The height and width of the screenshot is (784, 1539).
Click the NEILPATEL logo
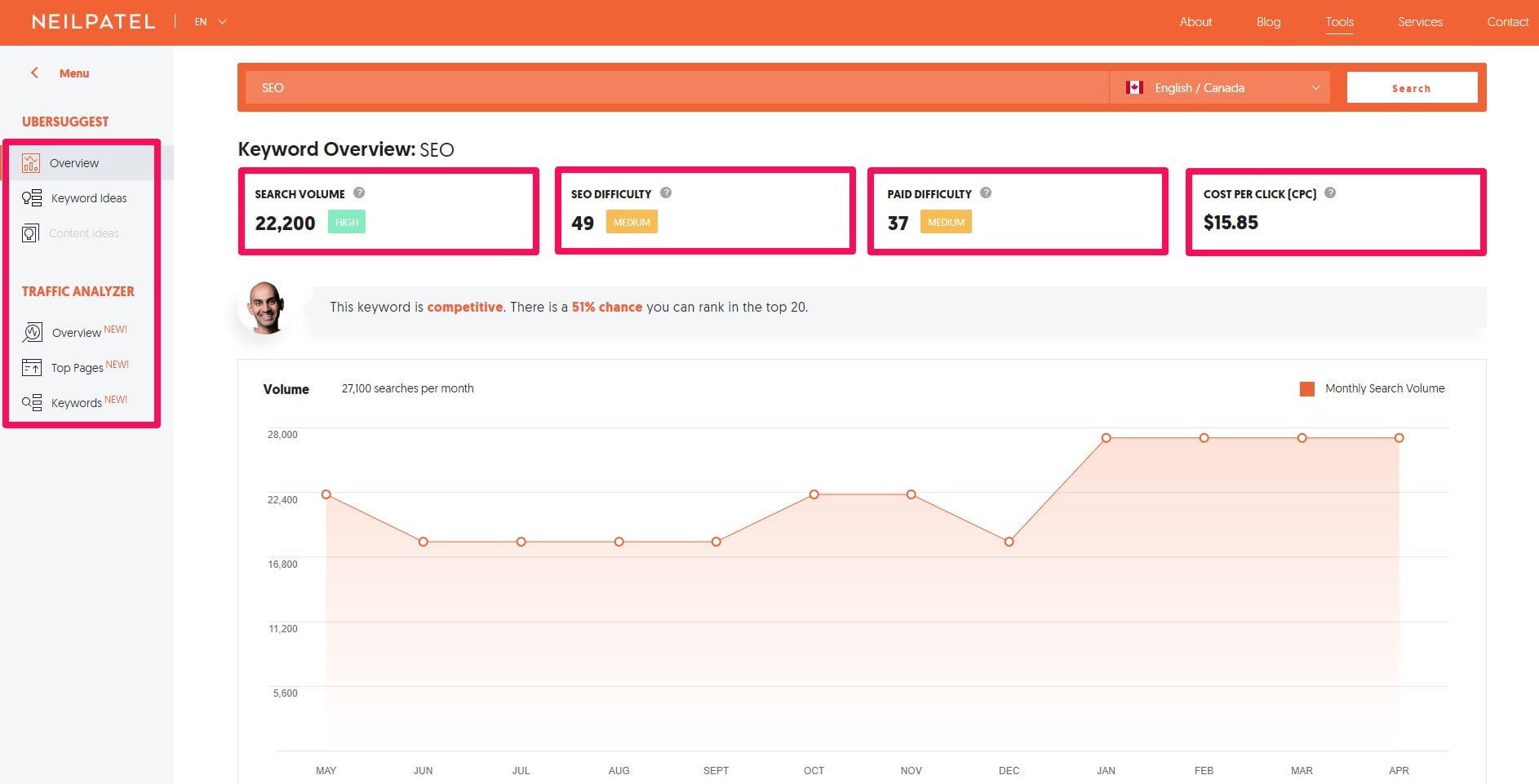tap(93, 22)
